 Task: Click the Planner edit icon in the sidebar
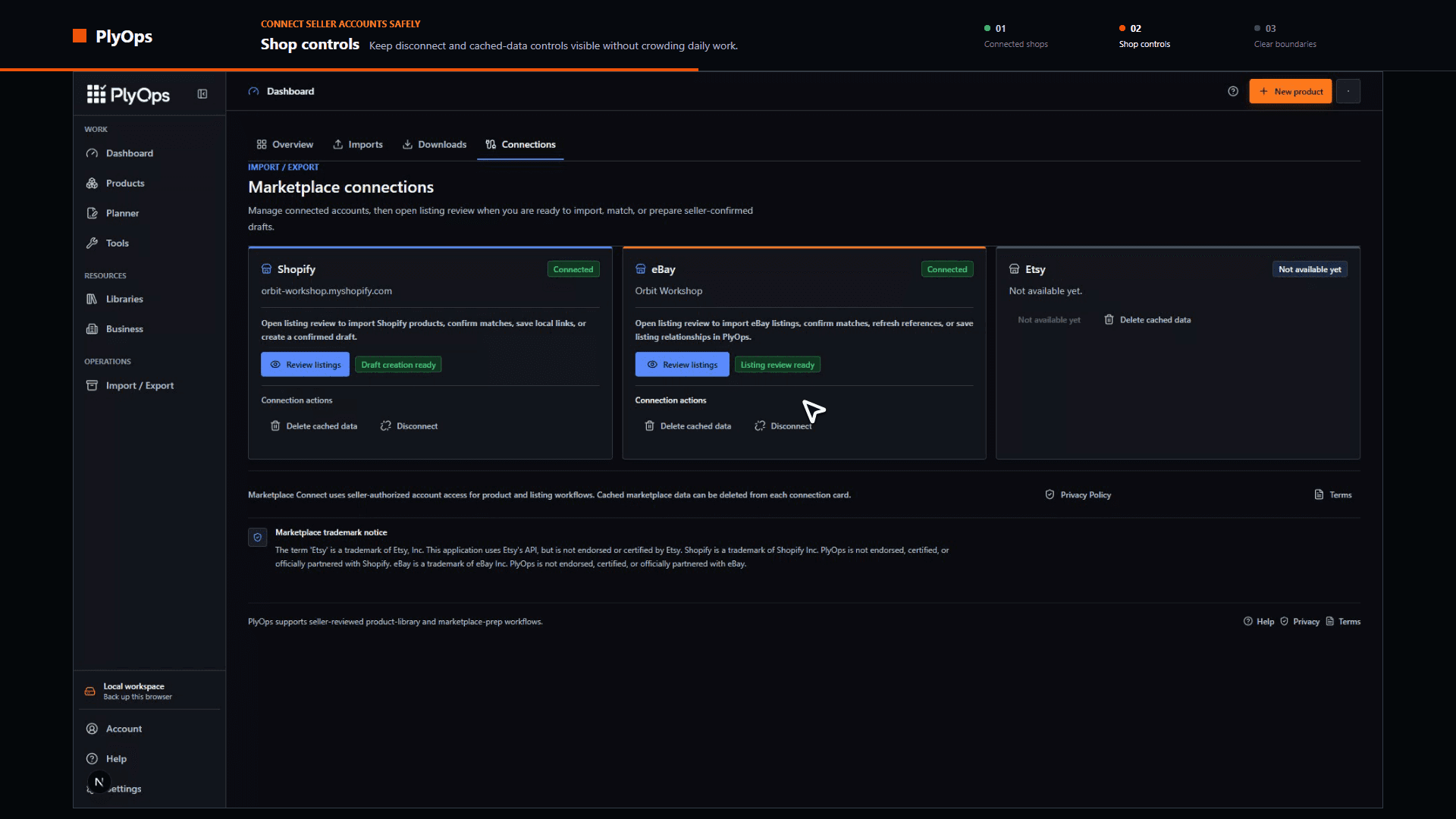(92, 213)
